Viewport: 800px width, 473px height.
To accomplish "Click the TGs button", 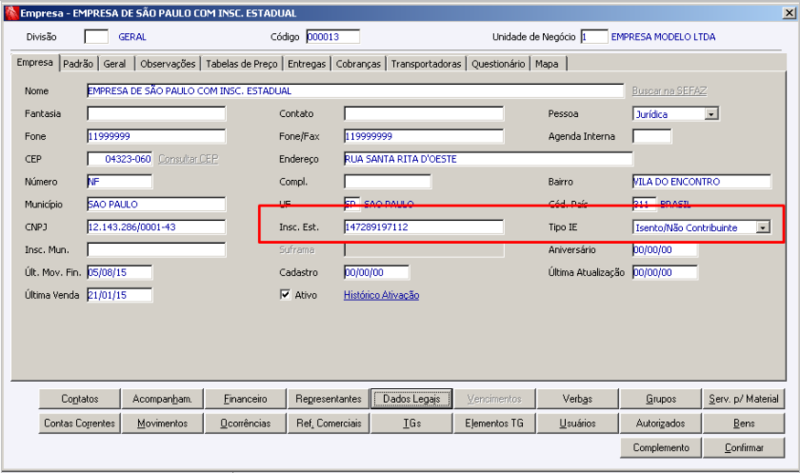I will pos(412,423).
